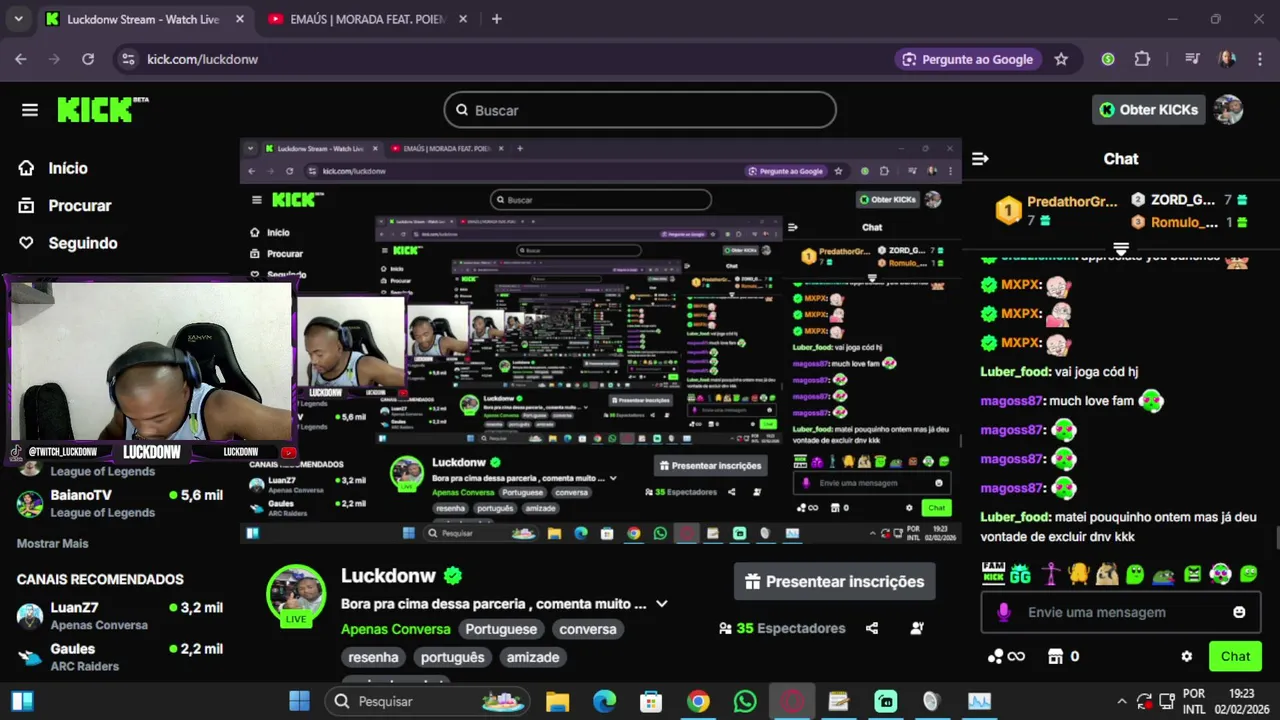Switch to Luckdonw Stream tab

pyautogui.click(x=146, y=19)
